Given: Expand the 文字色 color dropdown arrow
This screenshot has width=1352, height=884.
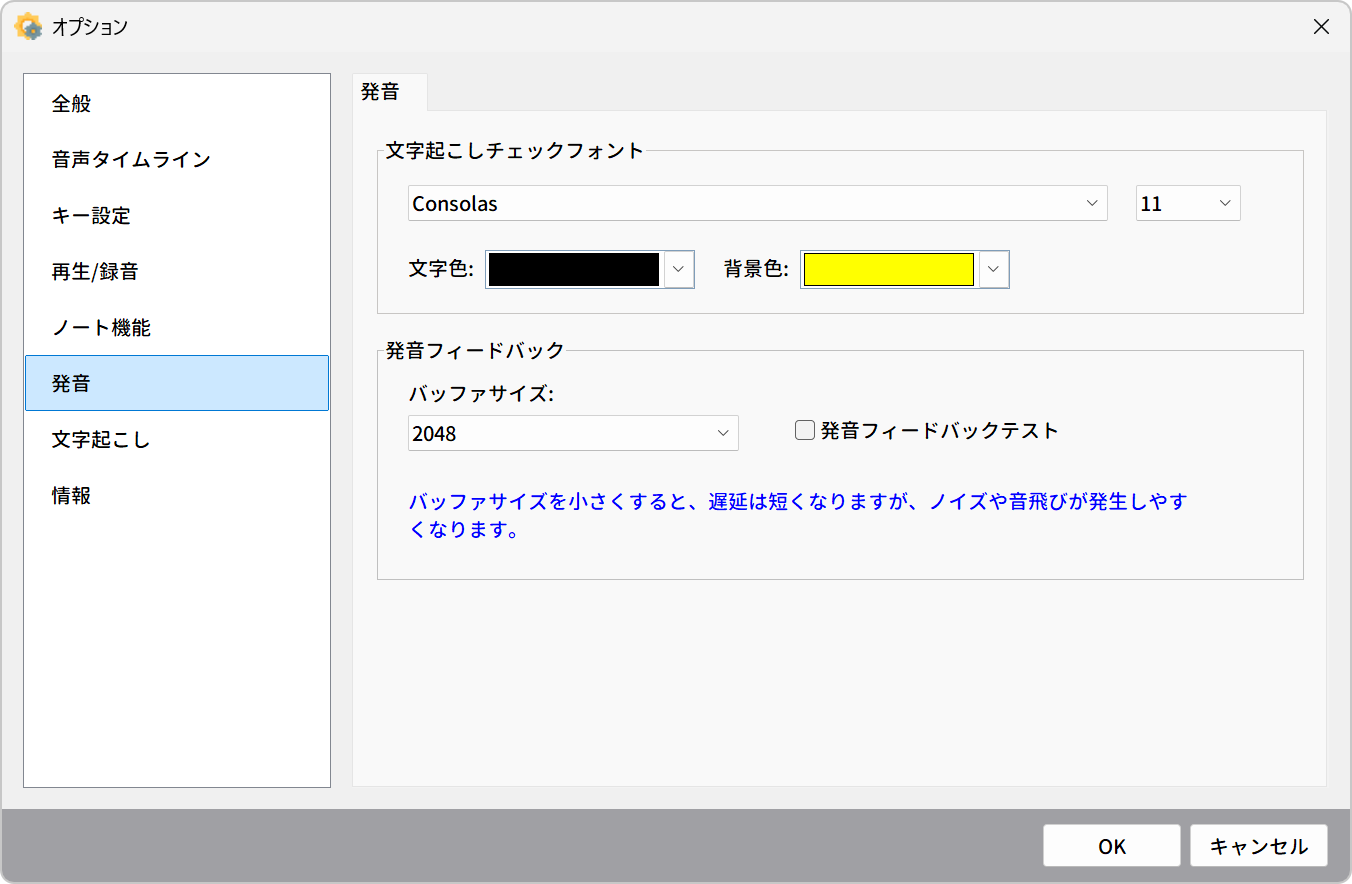Looking at the screenshot, I should (678, 270).
